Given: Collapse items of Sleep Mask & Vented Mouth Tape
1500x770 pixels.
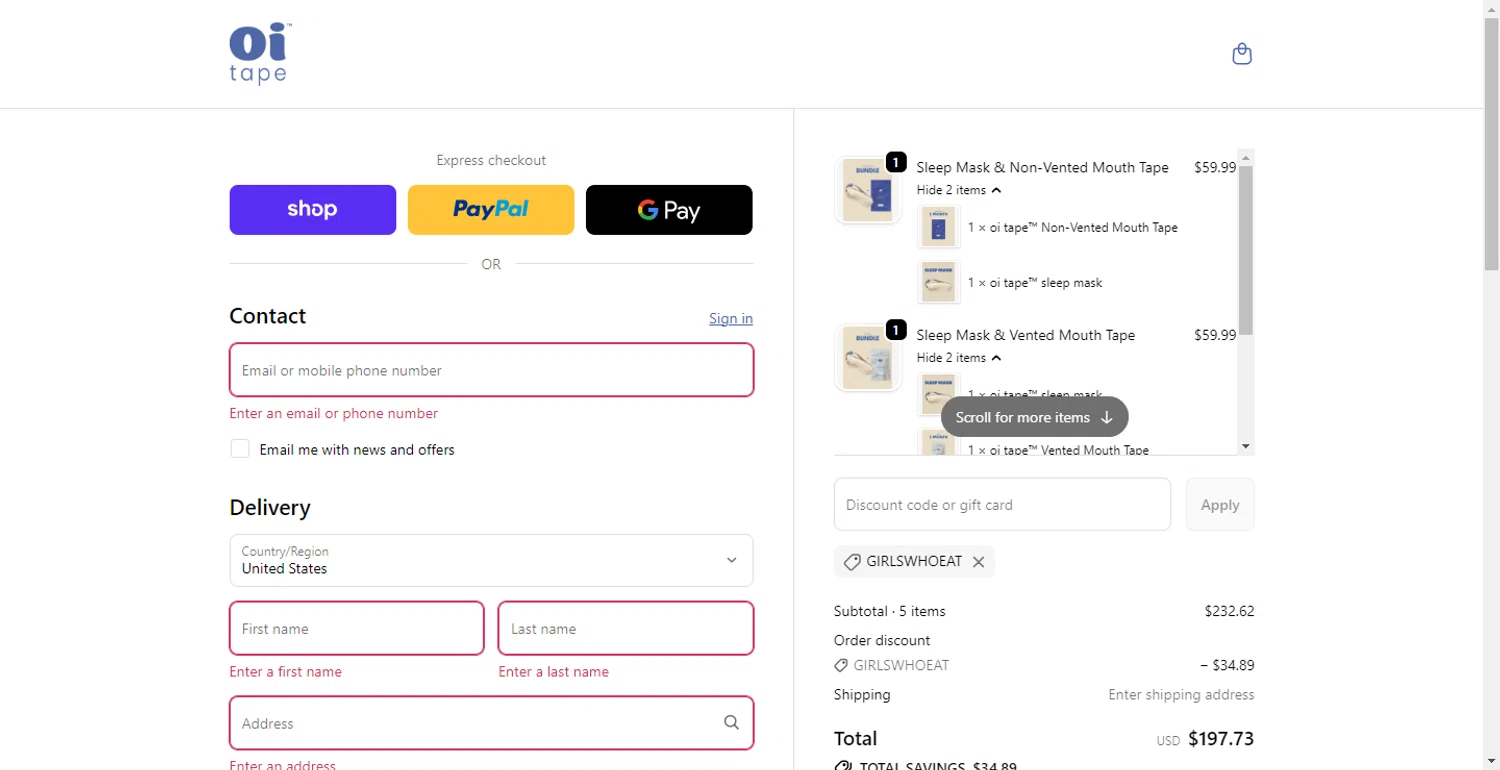Looking at the screenshot, I should [x=959, y=358].
